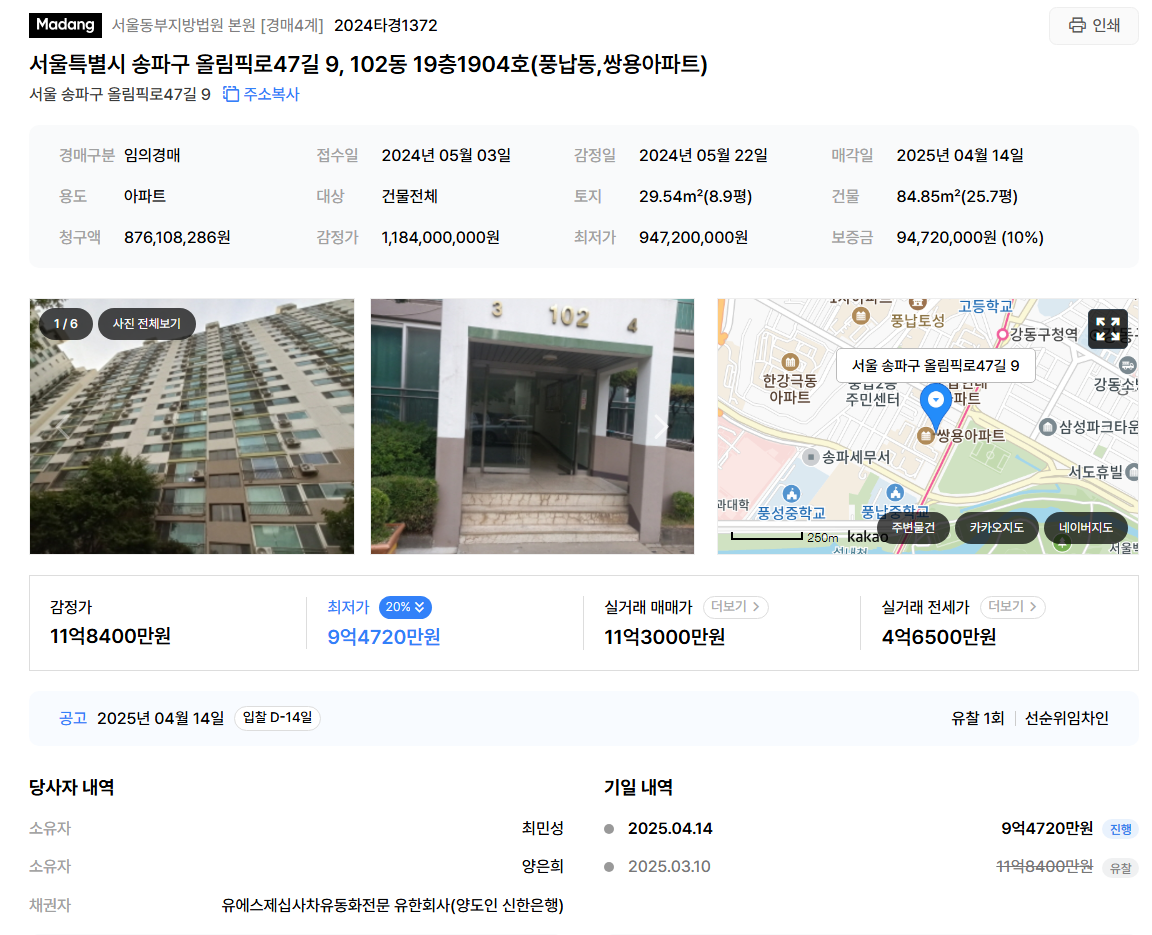Click the 9억4720만원 blue minimum price
The height and width of the screenshot is (935, 1152).
384,637
